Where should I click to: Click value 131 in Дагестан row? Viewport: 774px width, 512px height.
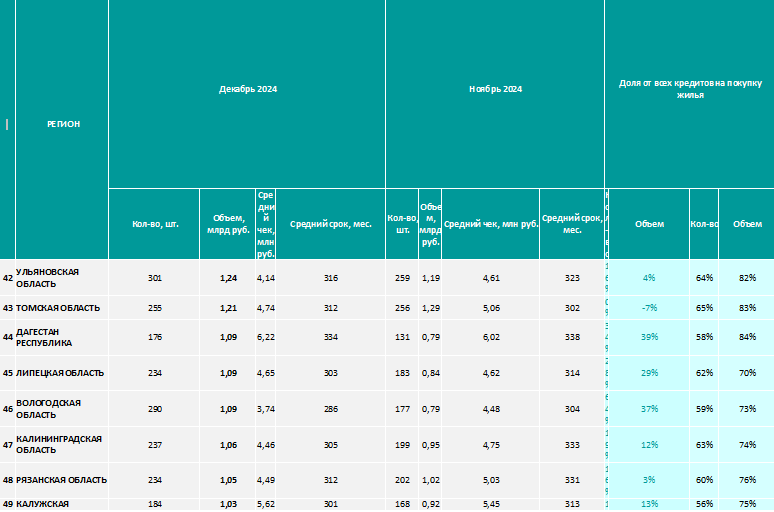402,337
